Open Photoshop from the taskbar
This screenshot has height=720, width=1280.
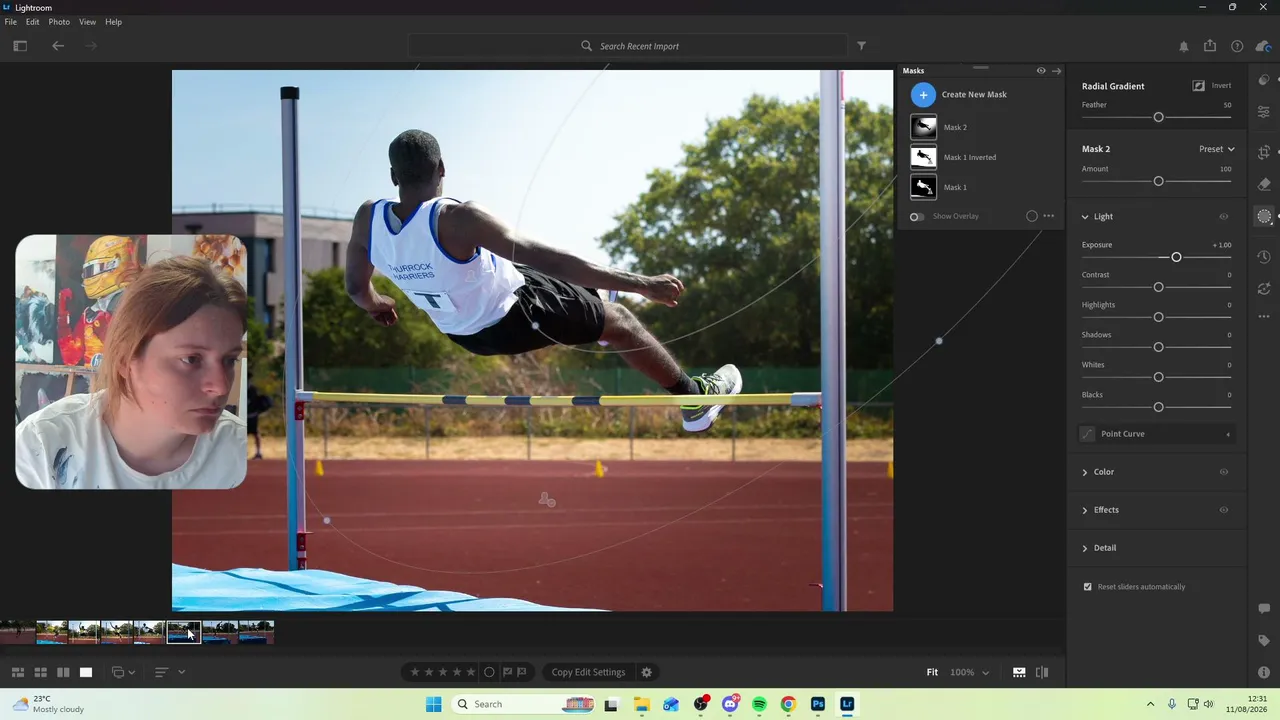tap(818, 704)
